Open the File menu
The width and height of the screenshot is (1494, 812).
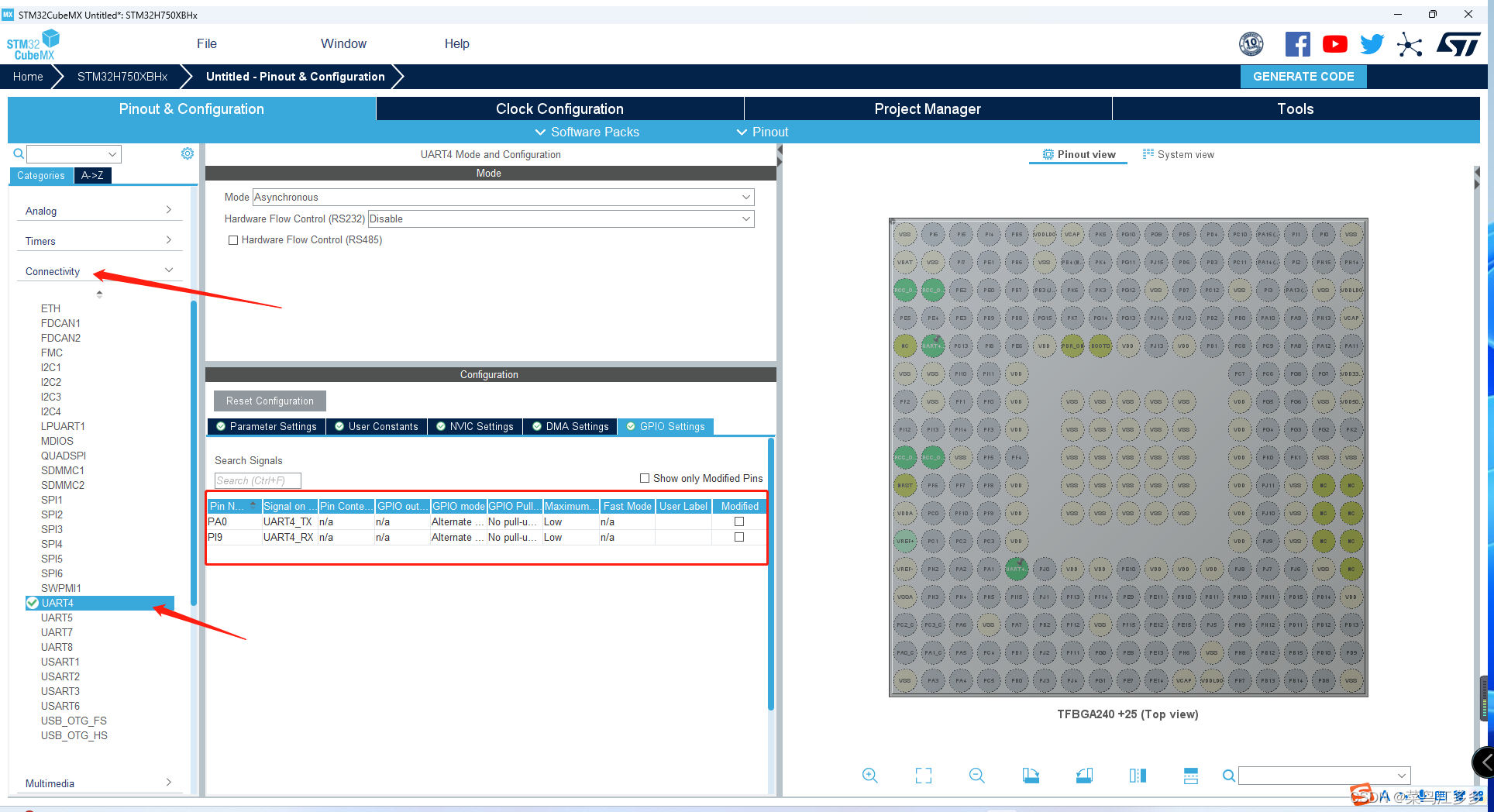(207, 44)
